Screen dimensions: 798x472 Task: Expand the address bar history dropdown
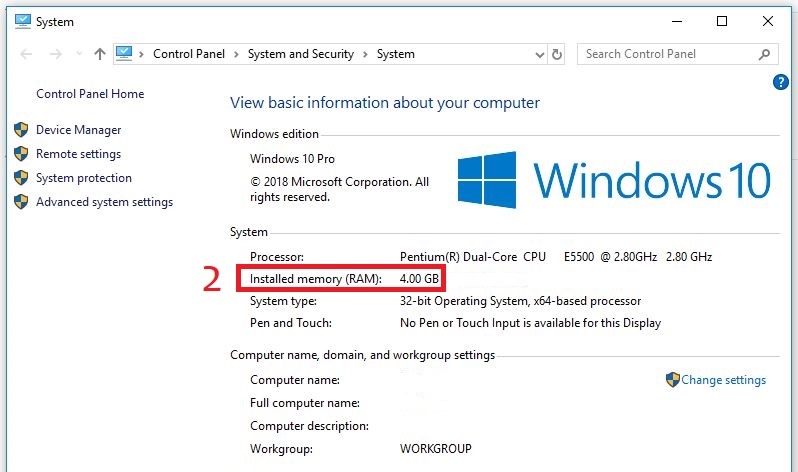540,54
